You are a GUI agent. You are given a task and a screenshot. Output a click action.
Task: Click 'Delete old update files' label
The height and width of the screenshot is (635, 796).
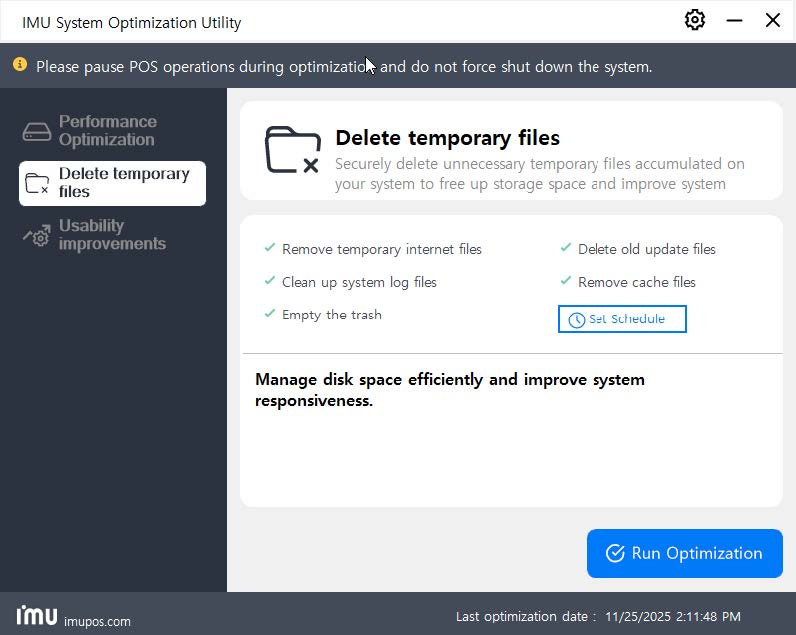[x=647, y=249]
